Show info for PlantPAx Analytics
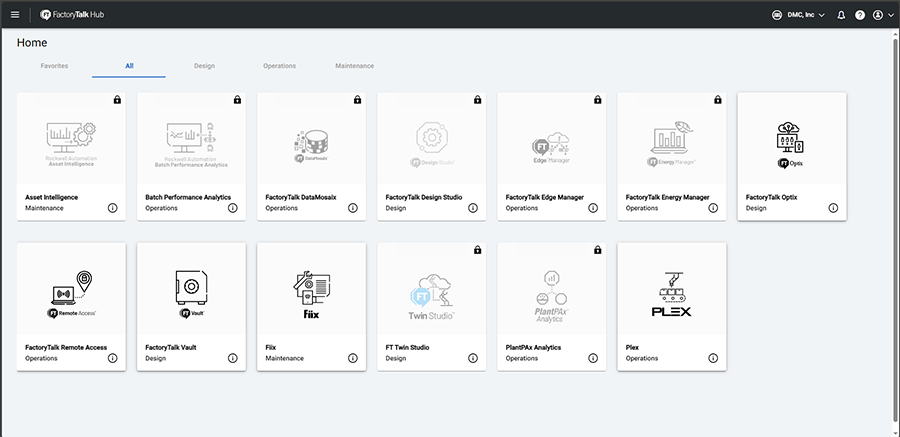The width and height of the screenshot is (900, 437). click(x=593, y=358)
